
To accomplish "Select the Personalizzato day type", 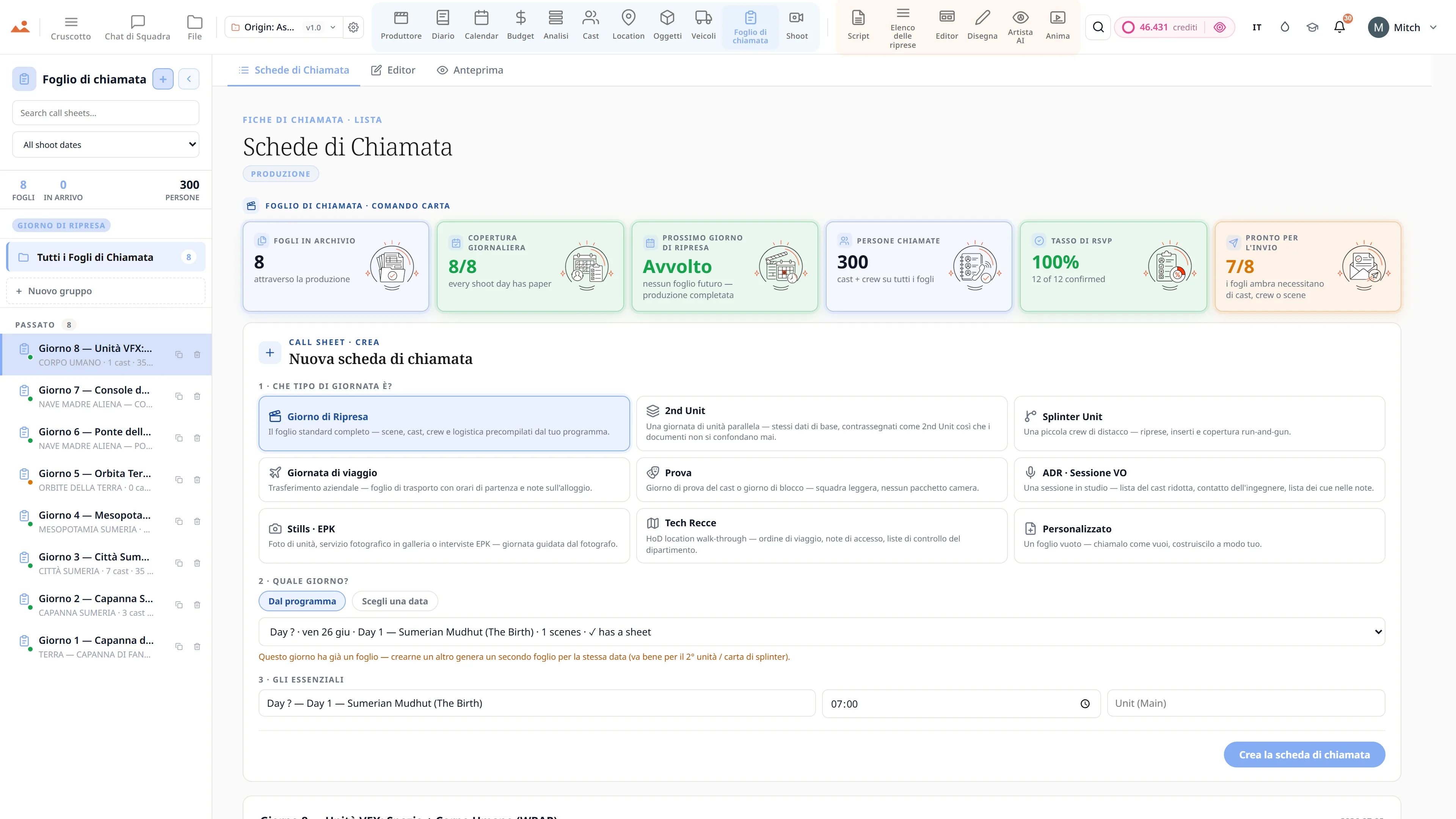I will coord(1199,536).
